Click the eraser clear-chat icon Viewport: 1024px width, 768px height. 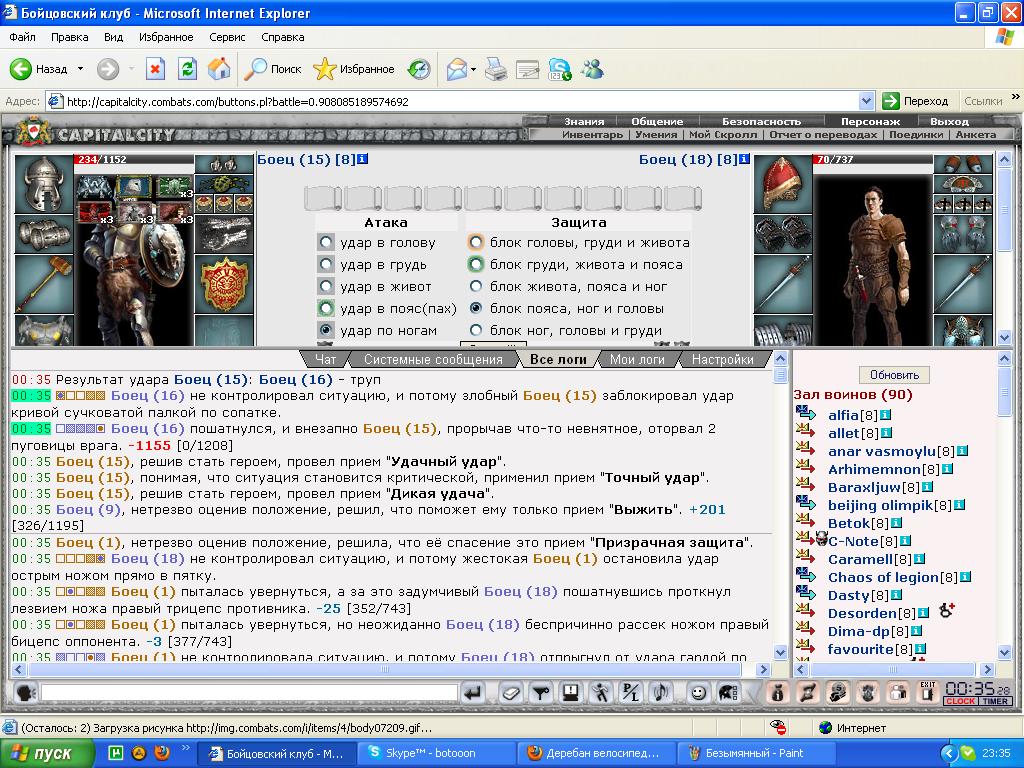click(x=511, y=692)
